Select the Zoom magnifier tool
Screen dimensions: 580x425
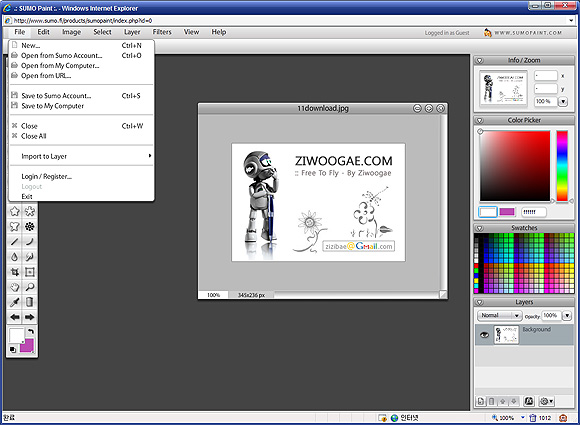[x=30, y=287]
